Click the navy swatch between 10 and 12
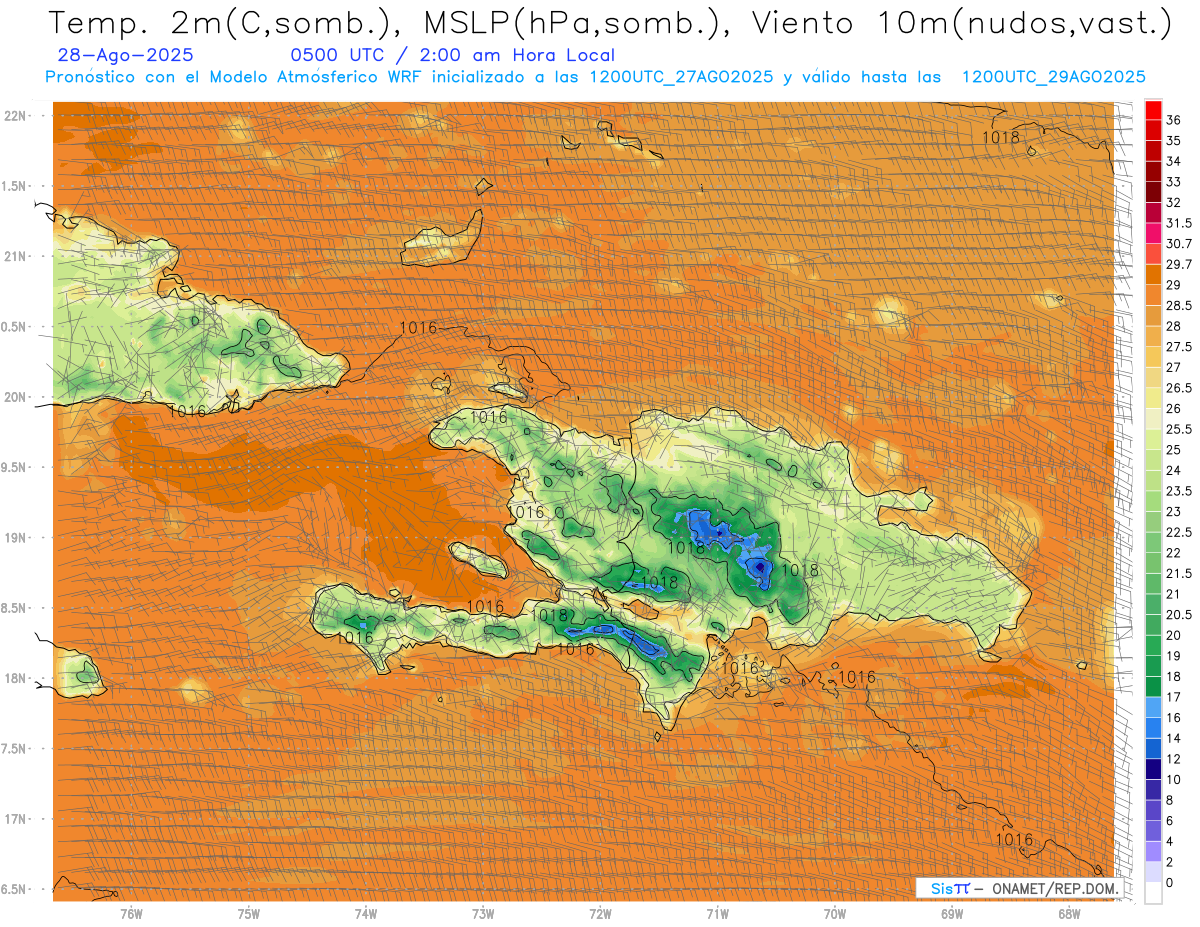The height and width of the screenshot is (927, 1200). click(1153, 769)
